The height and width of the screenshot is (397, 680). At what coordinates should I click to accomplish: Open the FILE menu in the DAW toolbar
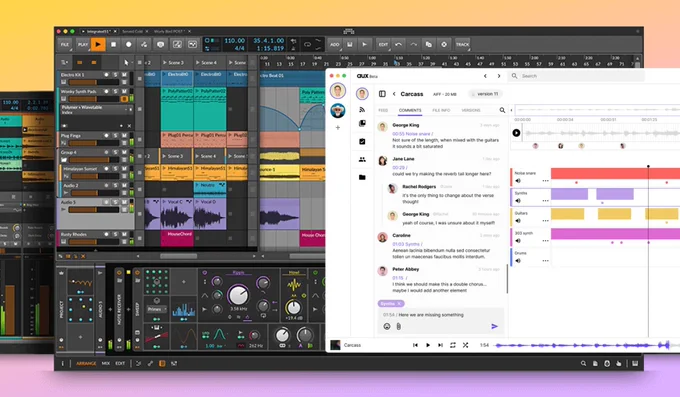pos(65,44)
